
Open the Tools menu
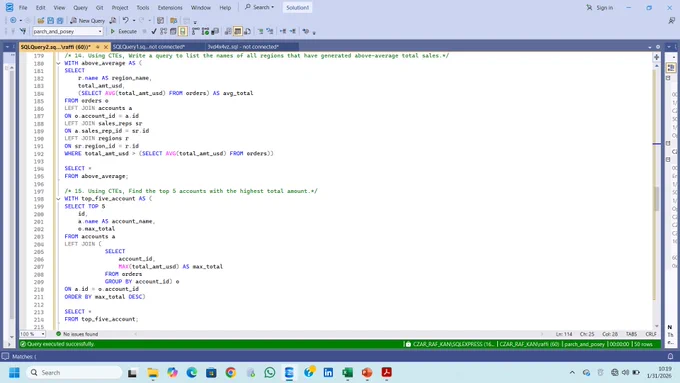143,7
